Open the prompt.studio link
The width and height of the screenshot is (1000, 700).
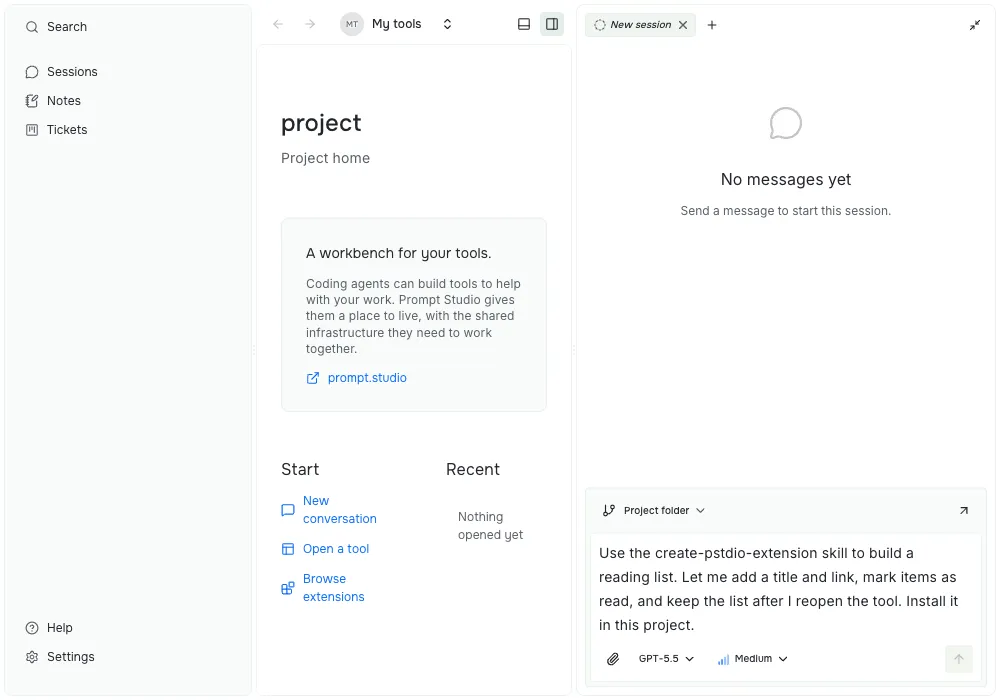click(x=367, y=378)
